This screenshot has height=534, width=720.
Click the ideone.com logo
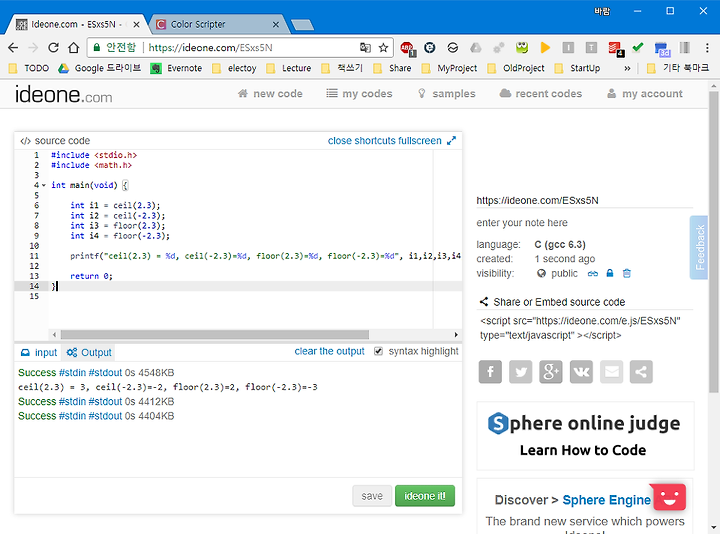63,94
